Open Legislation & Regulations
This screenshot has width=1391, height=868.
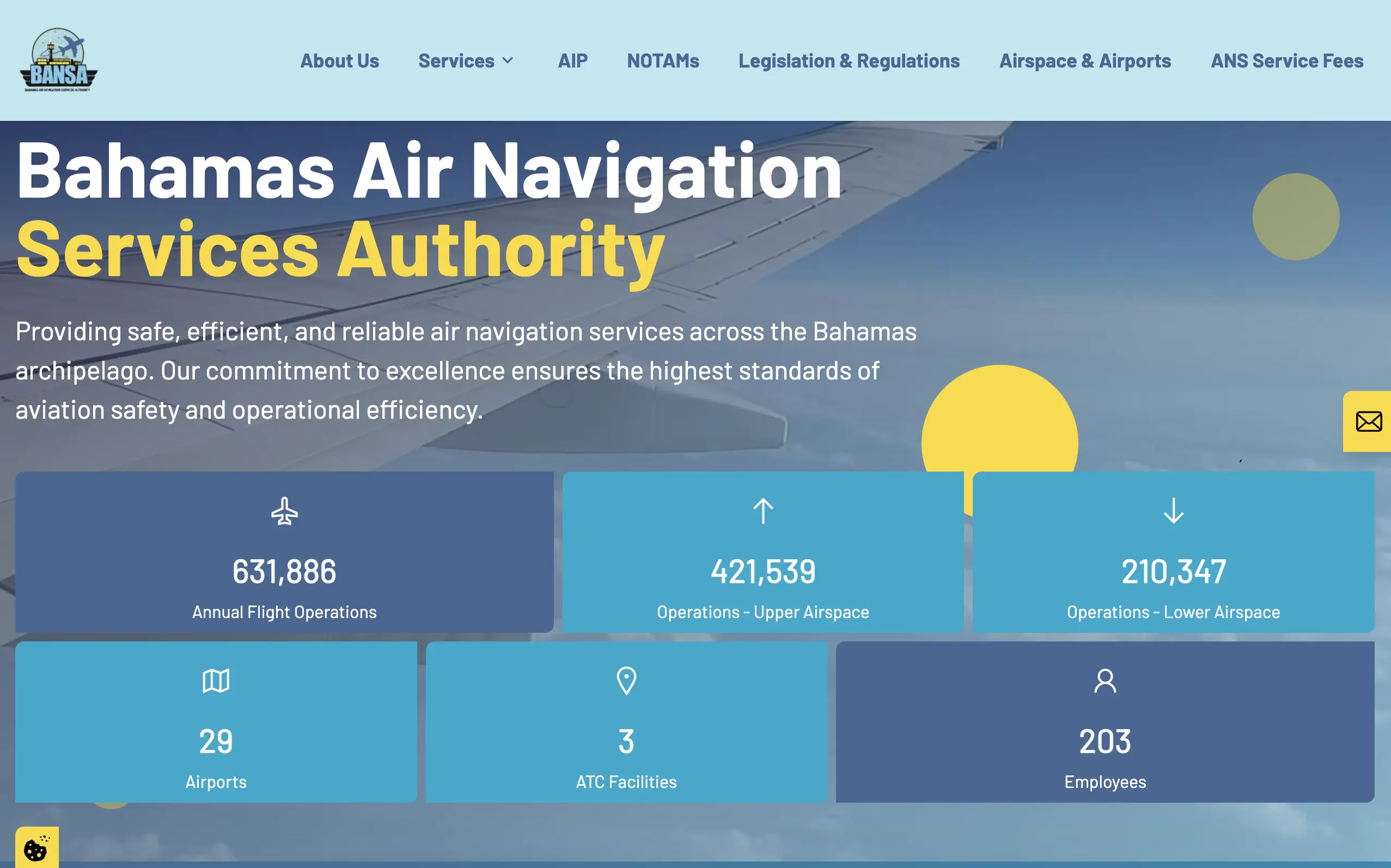click(849, 60)
